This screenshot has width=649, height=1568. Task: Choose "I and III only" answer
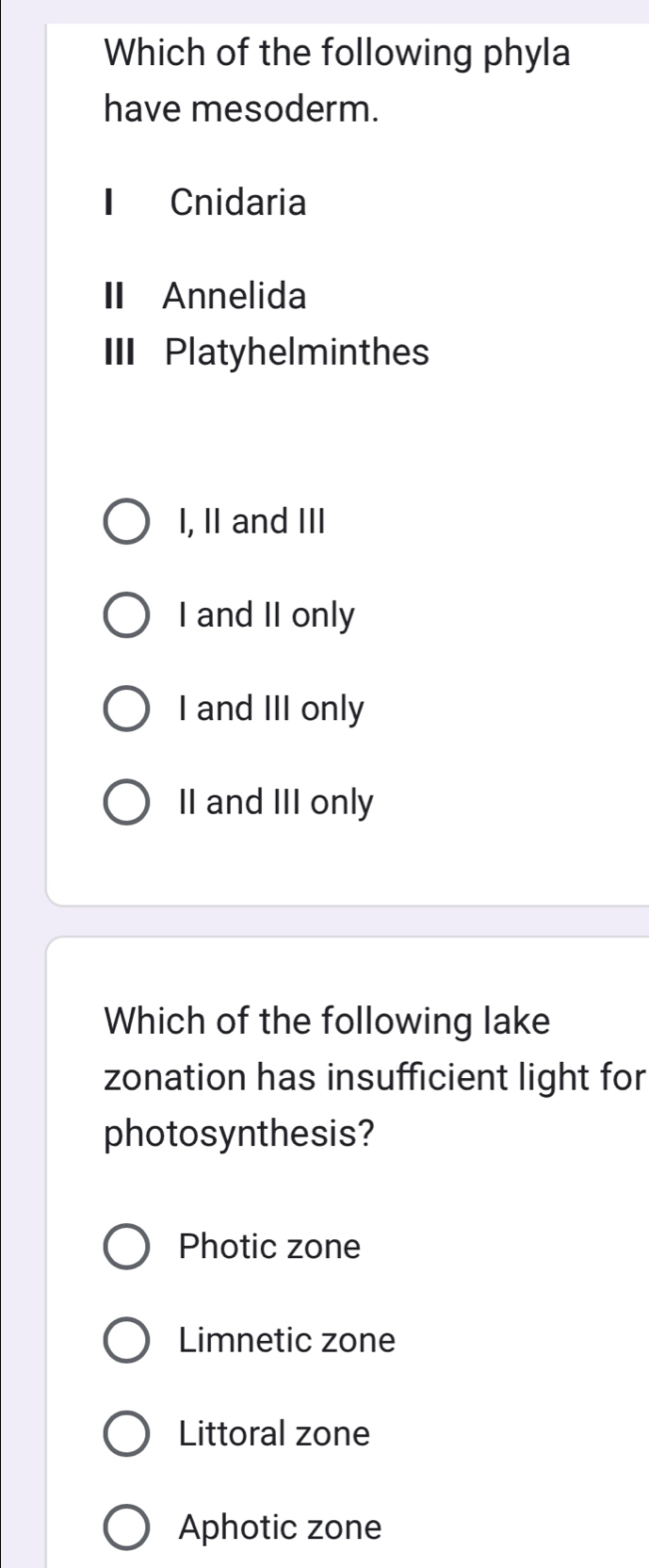click(x=127, y=708)
